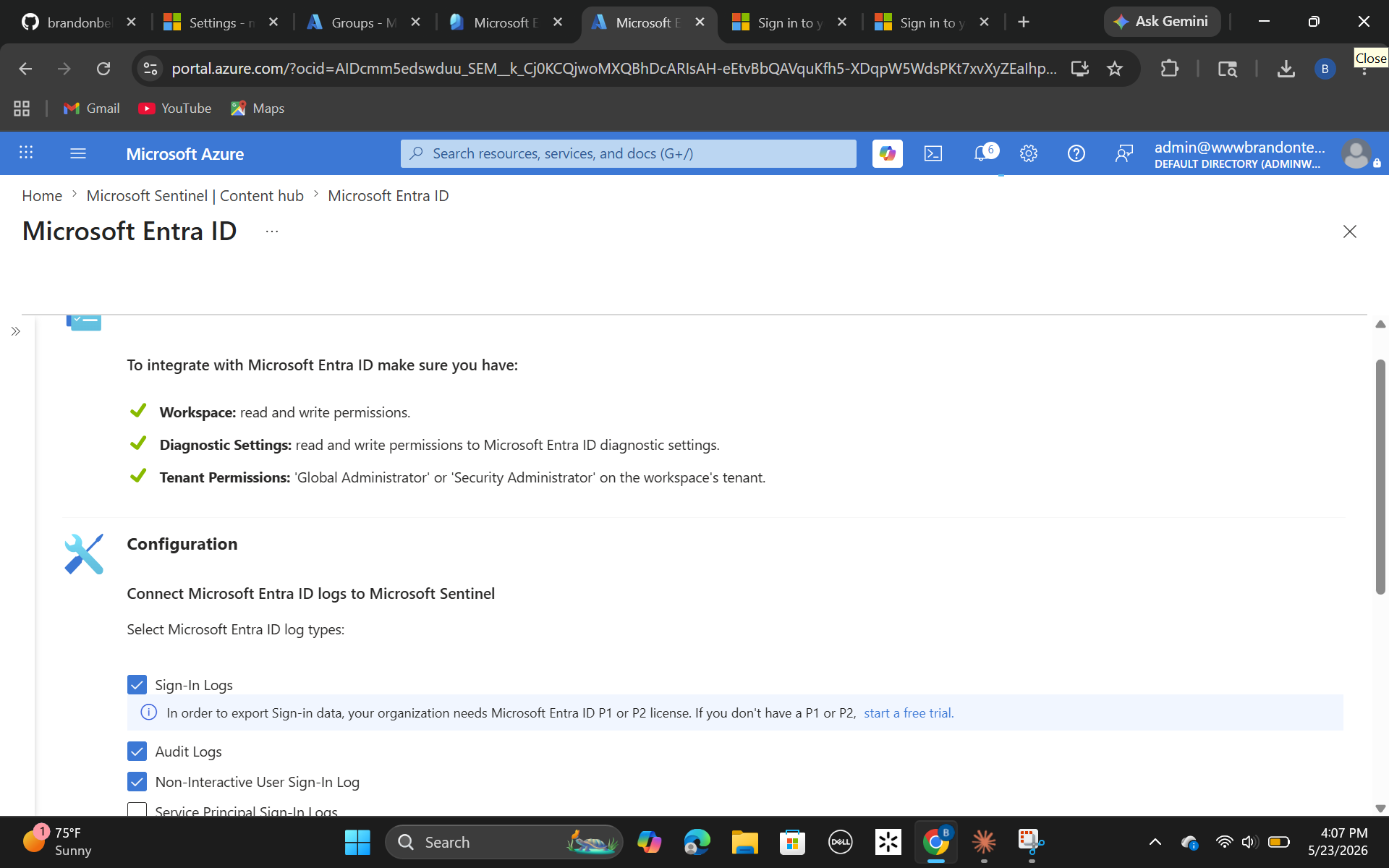1389x868 pixels.
Task: Uncheck the Sign-In Logs checkbox
Action: (137, 684)
